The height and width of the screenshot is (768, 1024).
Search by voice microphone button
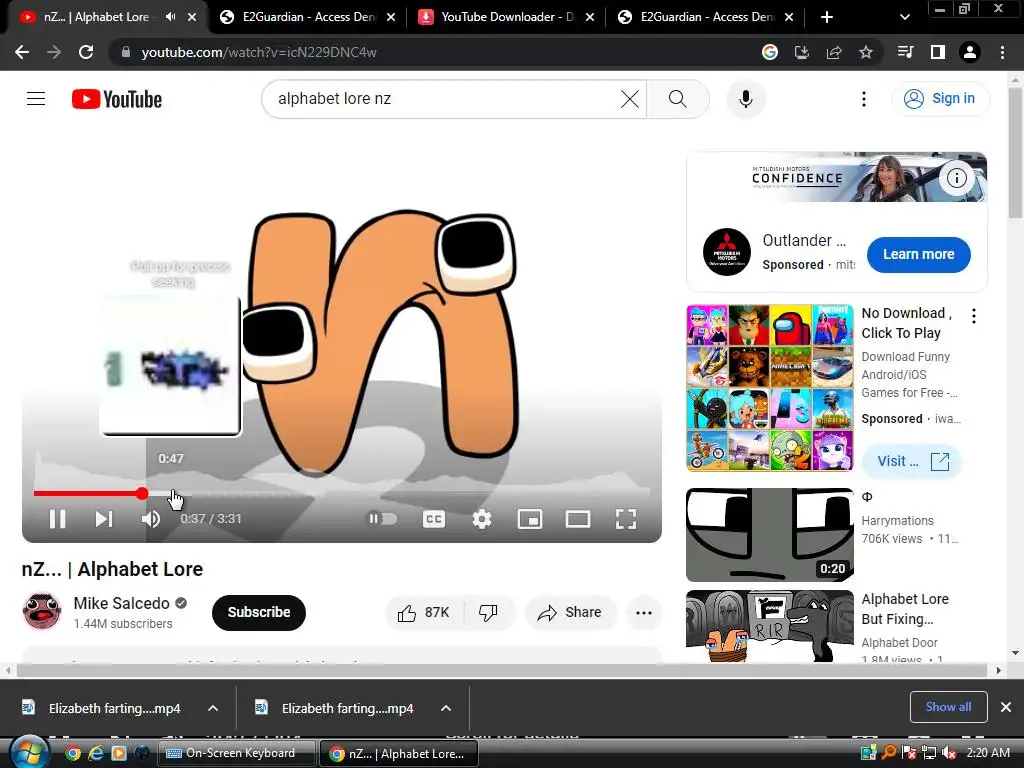(745, 99)
